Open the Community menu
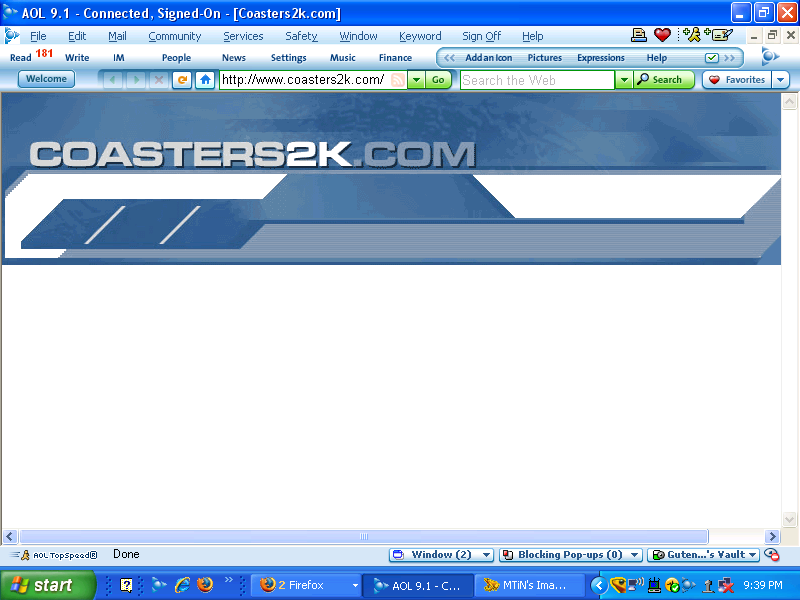The image size is (800, 600). pyautogui.click(x=174, y=36)
